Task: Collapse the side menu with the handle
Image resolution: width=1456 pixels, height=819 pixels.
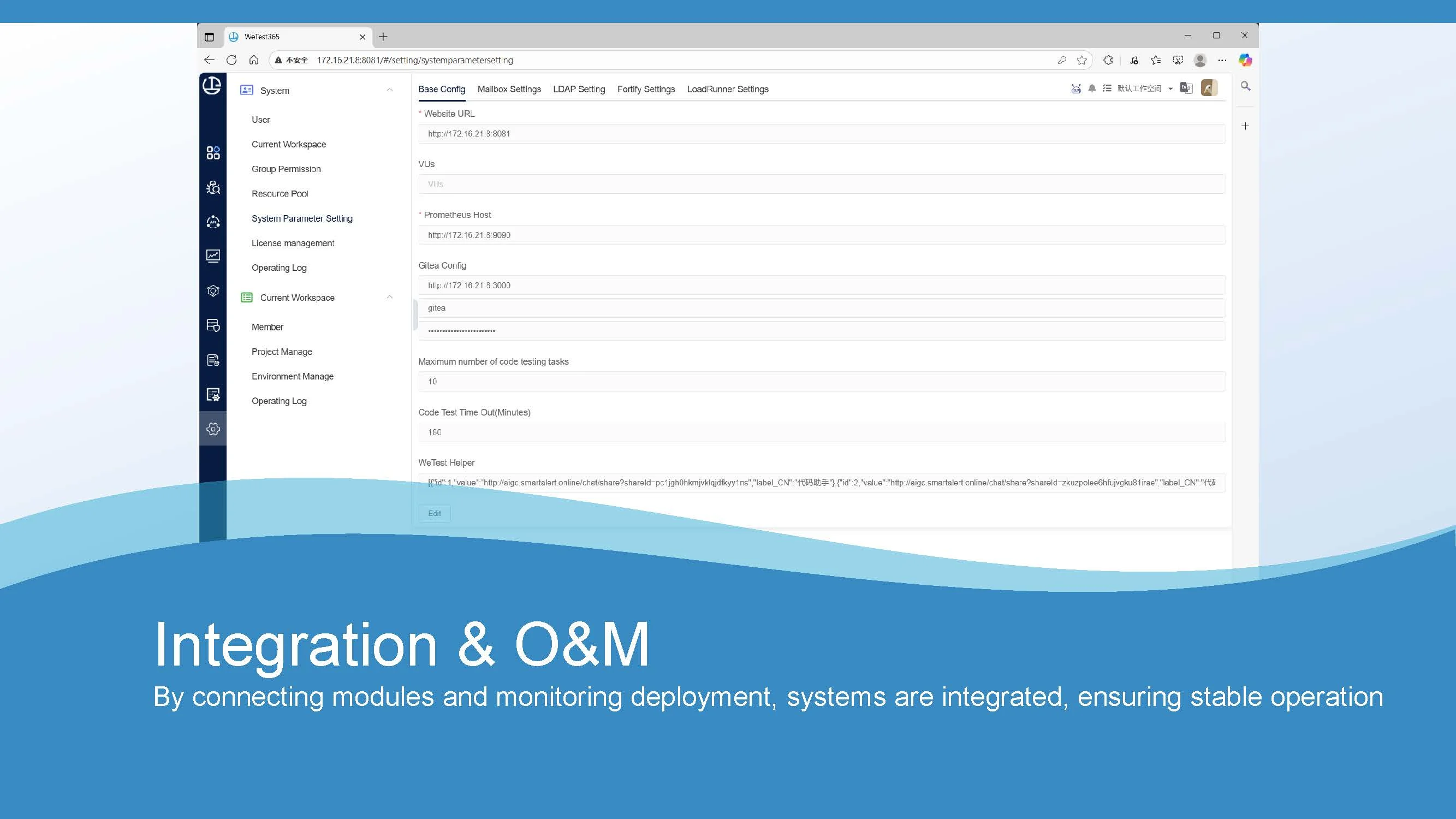Action: [415, 315]
